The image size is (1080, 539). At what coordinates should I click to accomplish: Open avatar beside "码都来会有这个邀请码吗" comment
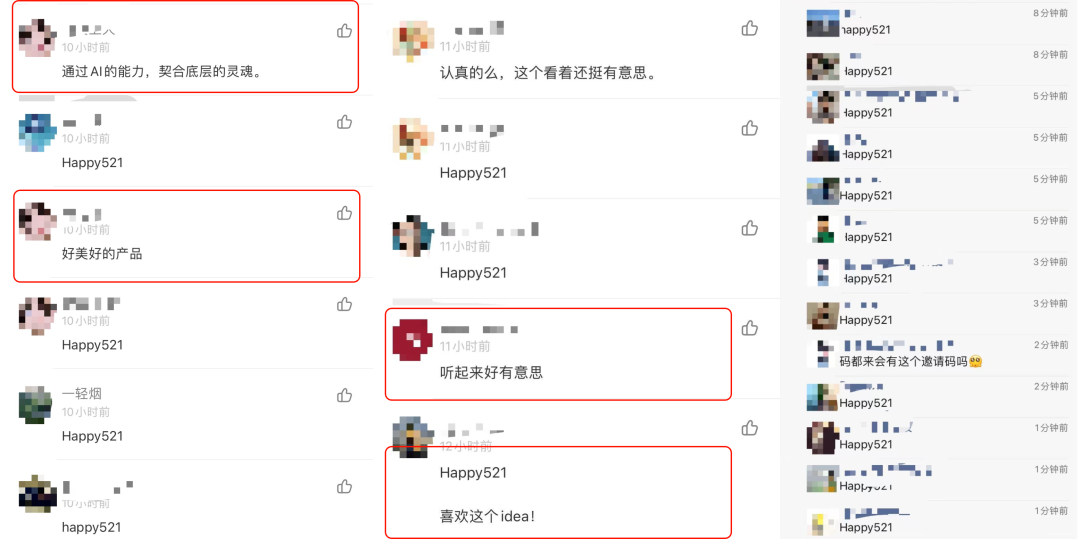pyautogui.click(x=822, y=354)
